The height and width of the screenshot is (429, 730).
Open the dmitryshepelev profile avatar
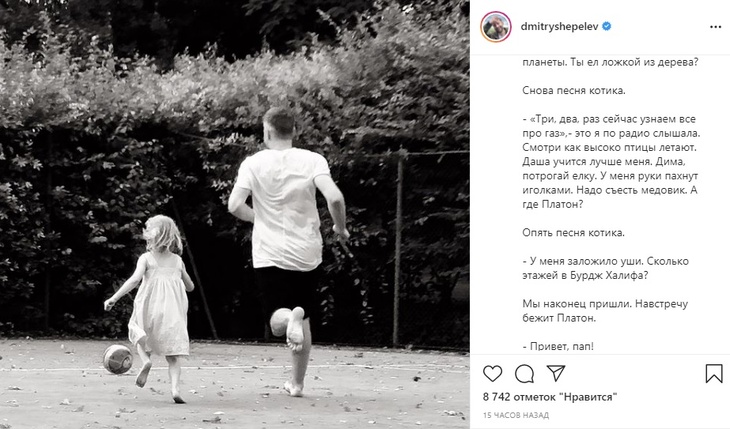(x=496, y=27)
